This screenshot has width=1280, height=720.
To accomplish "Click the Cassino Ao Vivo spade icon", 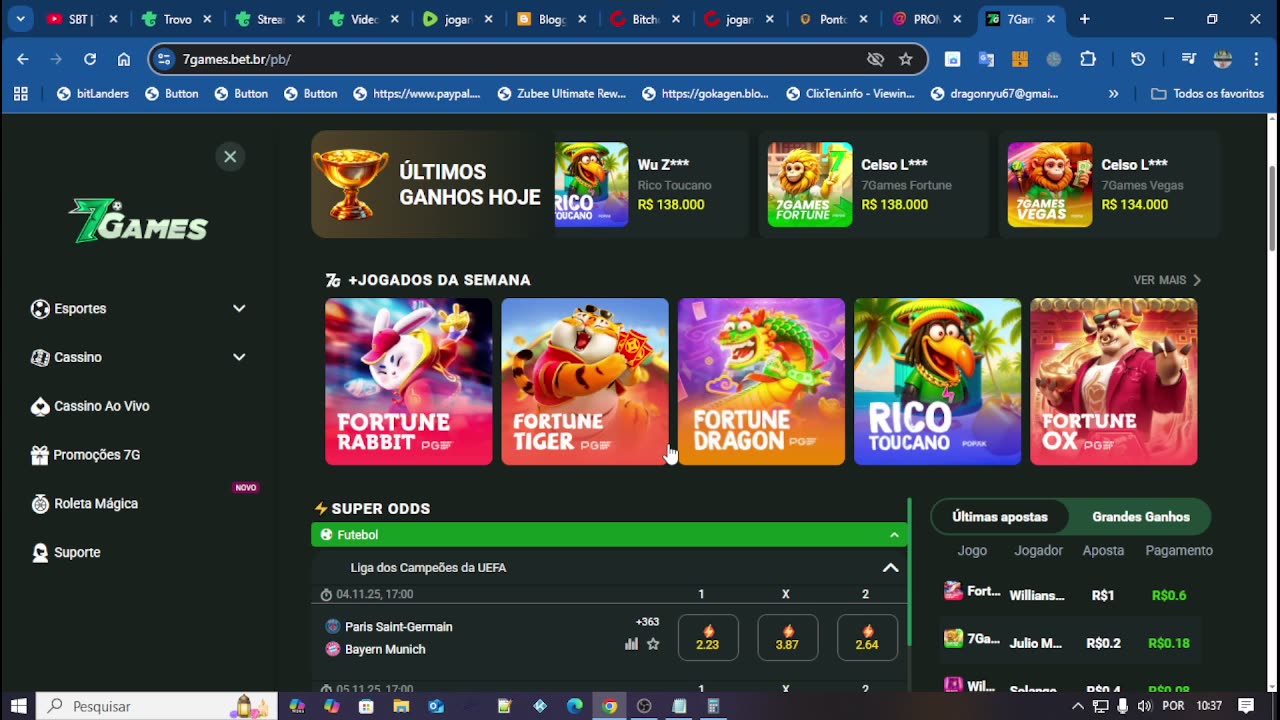I will [40, 406].
